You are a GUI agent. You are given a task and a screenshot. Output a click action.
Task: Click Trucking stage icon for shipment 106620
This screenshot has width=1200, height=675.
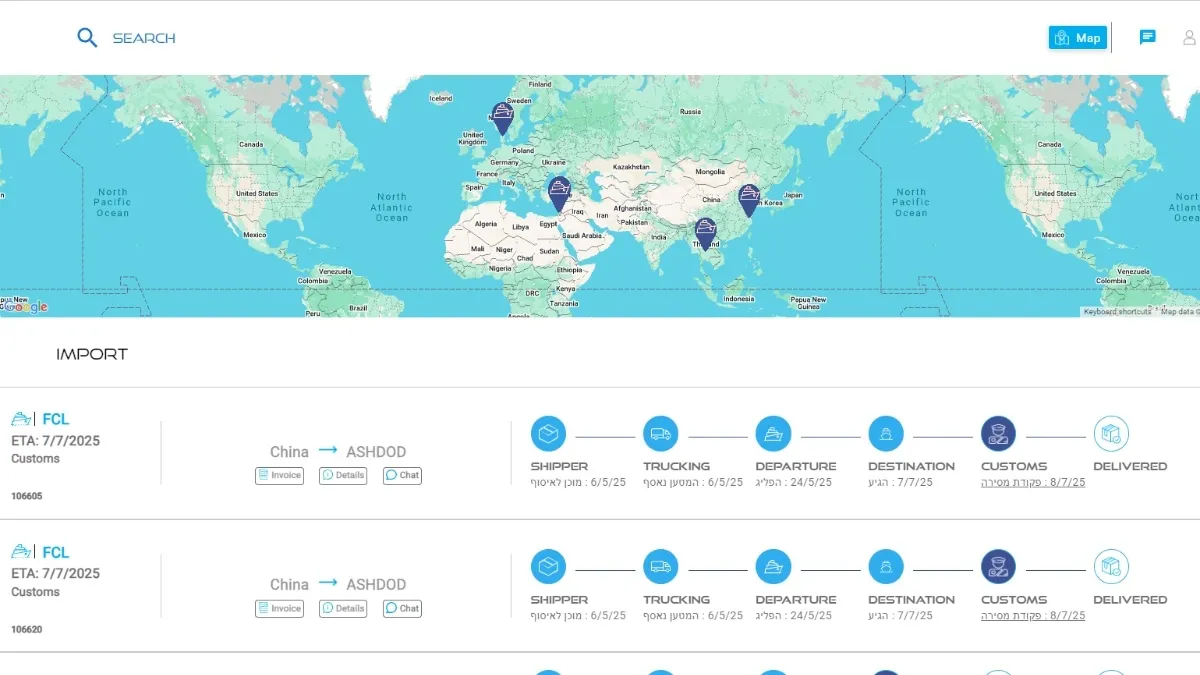(661, 567)
